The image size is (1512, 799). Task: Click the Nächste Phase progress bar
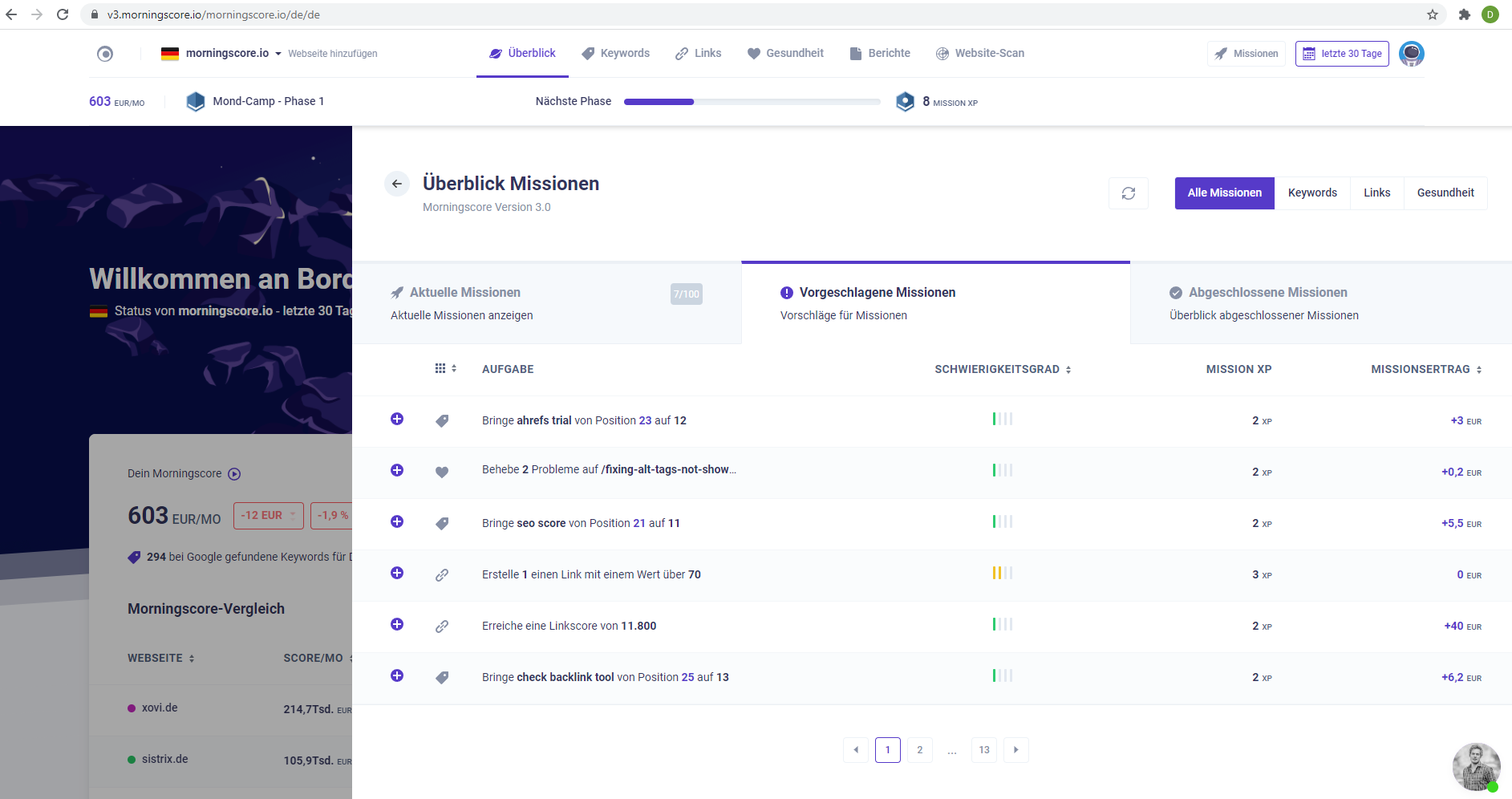pos(752,102)
